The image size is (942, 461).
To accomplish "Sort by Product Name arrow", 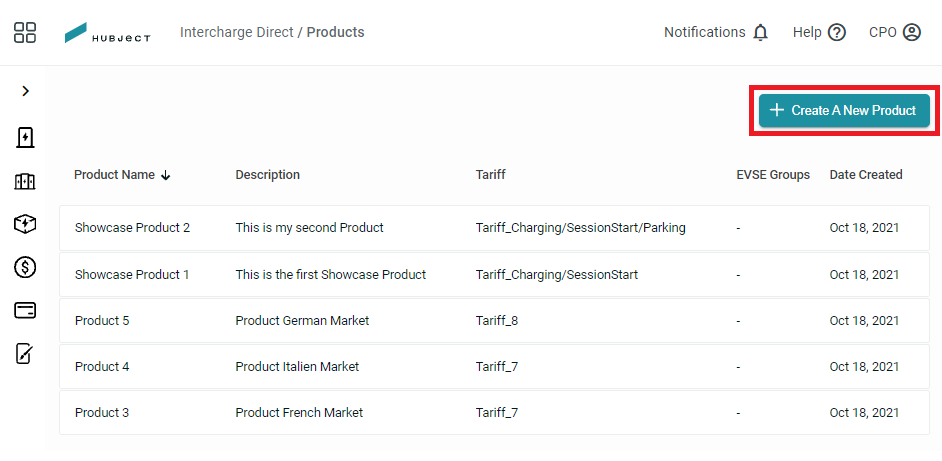I will 166,175.
